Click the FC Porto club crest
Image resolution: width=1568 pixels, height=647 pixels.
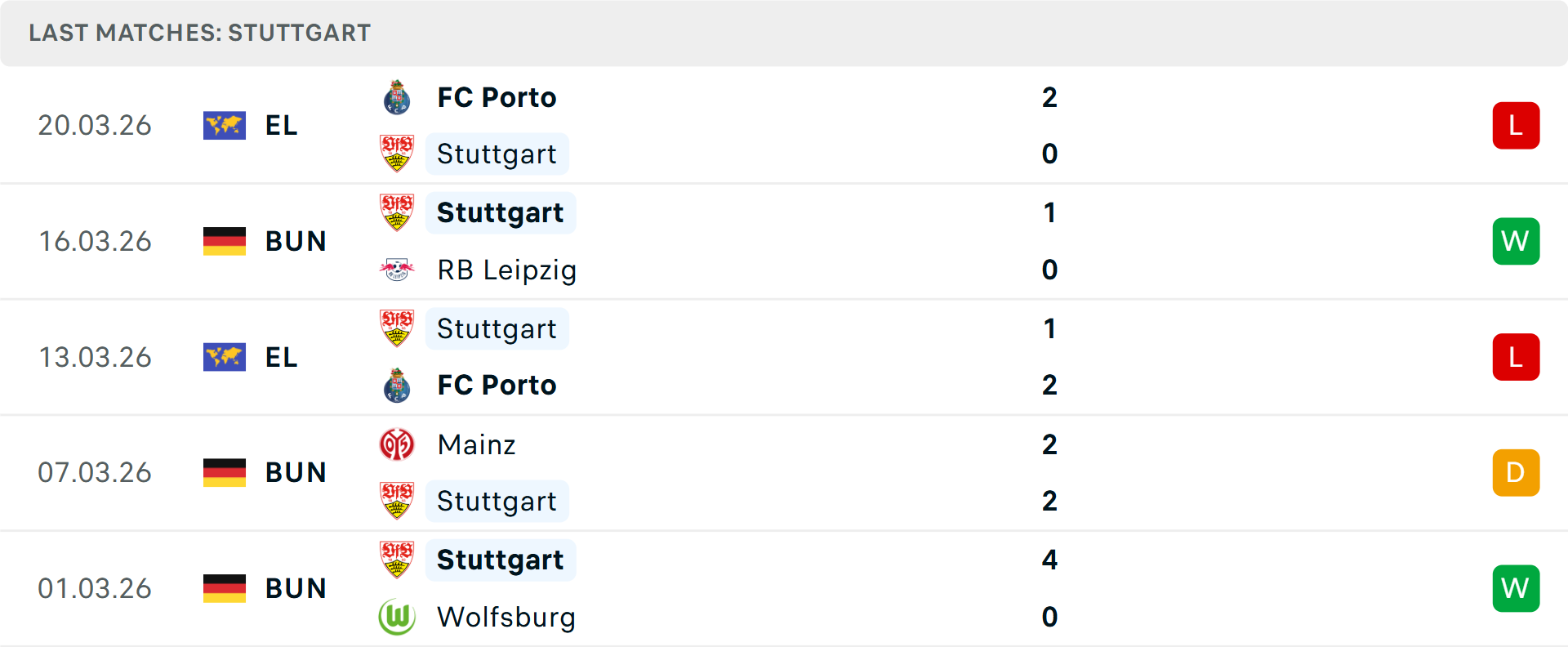pos(398,96)
